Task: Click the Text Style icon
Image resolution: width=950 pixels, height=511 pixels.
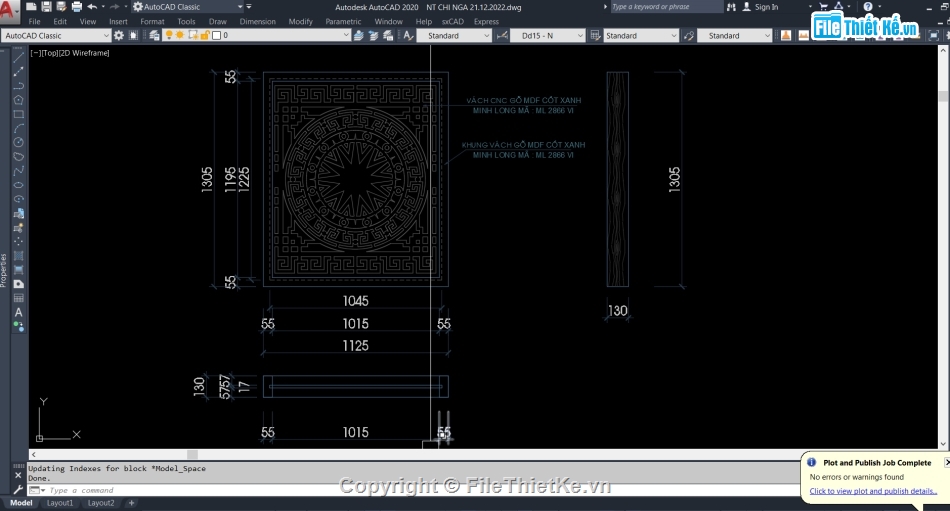Action: pos(409,35)
